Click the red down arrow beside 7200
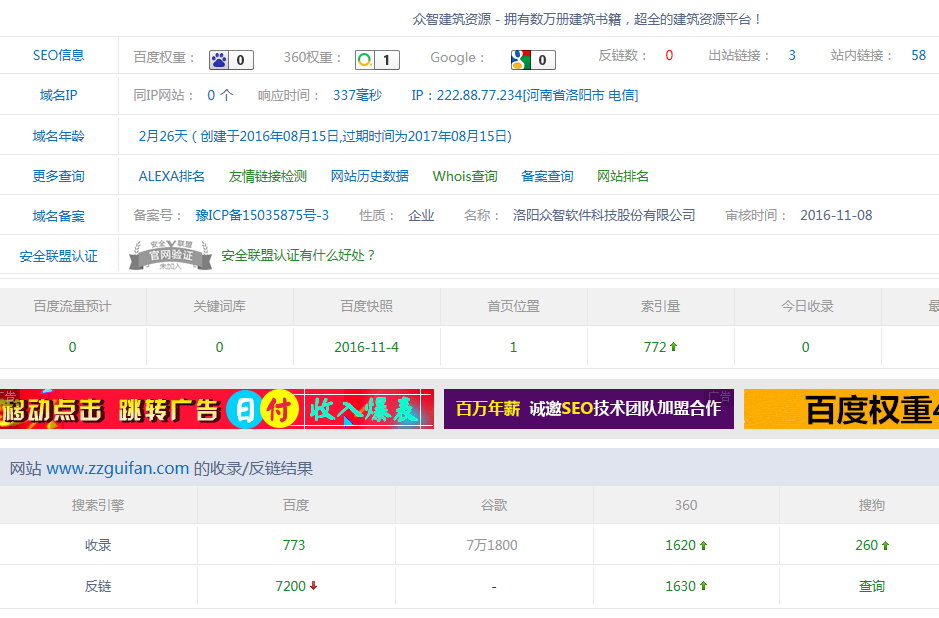 coord(313,586)
